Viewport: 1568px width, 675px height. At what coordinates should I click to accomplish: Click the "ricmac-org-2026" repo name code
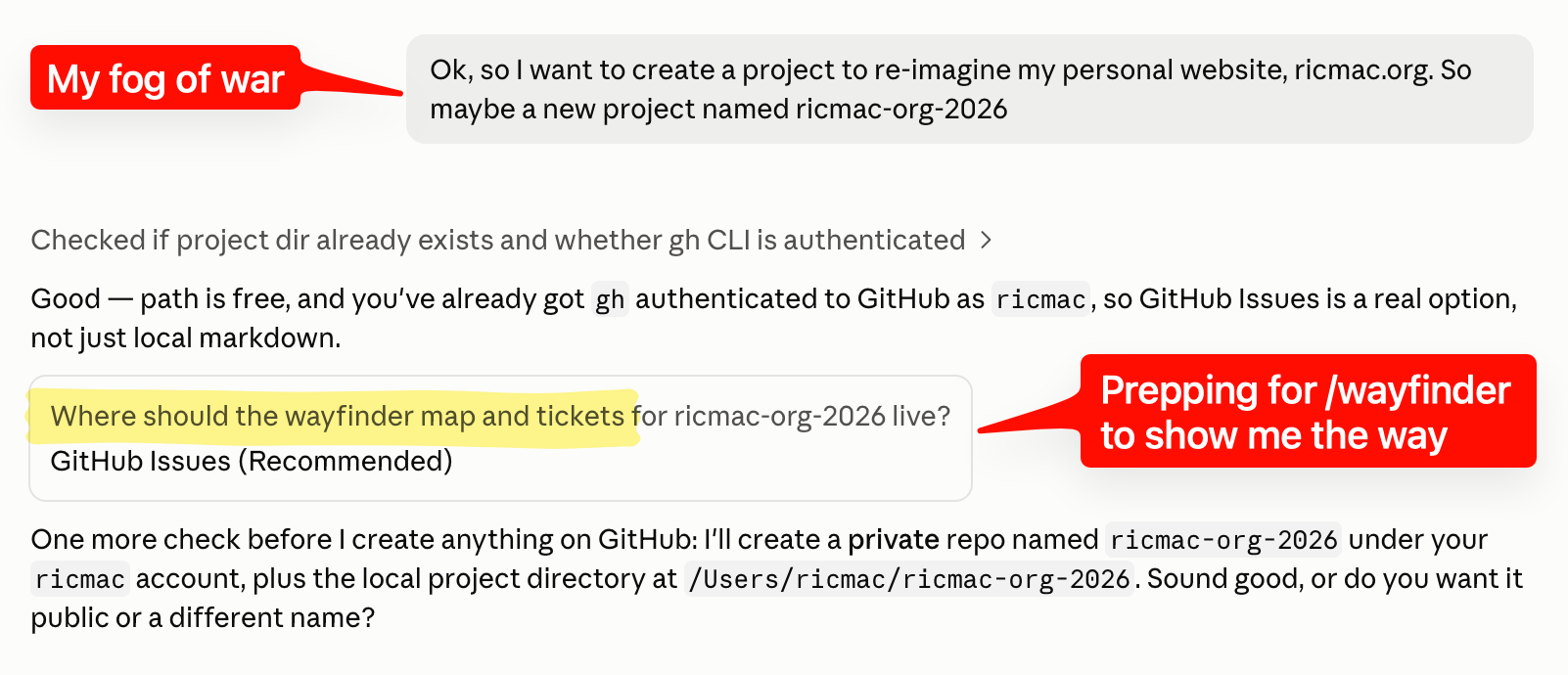[1223, 540]
